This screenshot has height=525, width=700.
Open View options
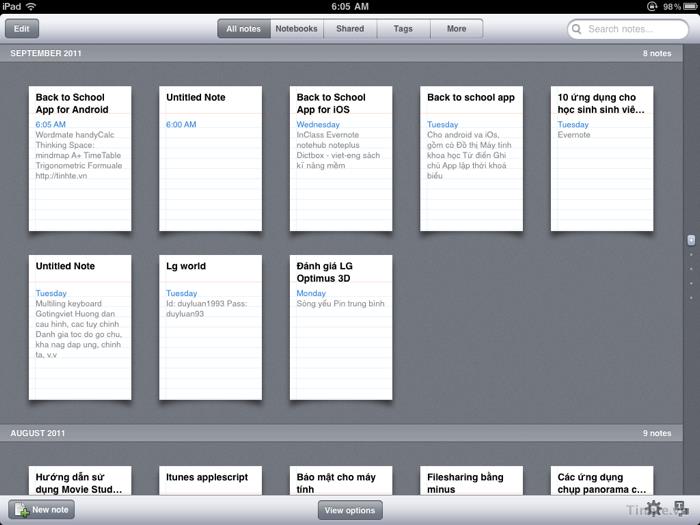point(350,510)
